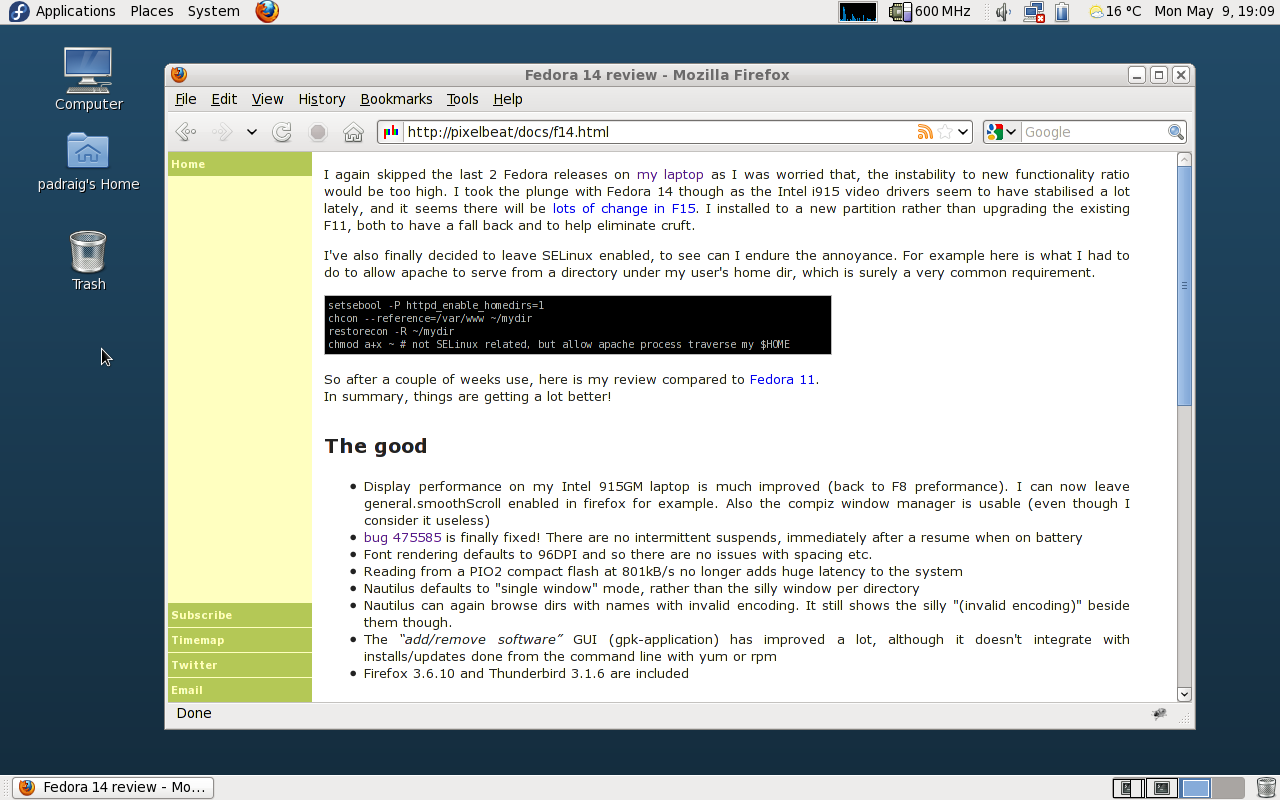Switch to the second workspace
This screenshot has height=800, width=1280.
click(x=1162, y=788)
